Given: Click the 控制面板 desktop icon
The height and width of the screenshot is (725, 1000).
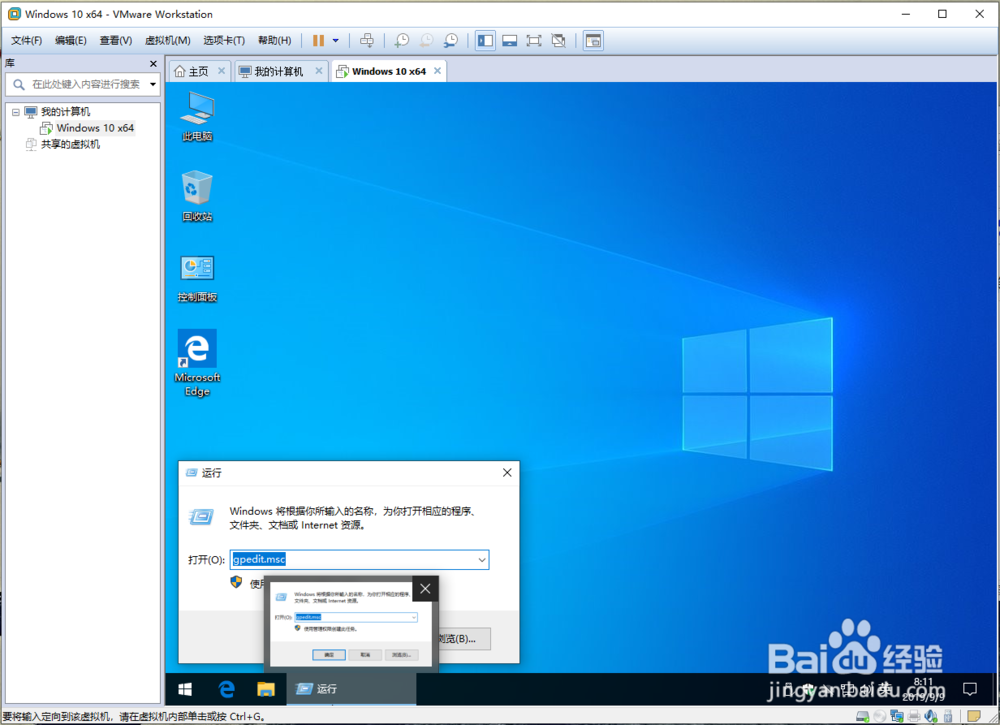Looking at the screenshot, I should (197, 278).
